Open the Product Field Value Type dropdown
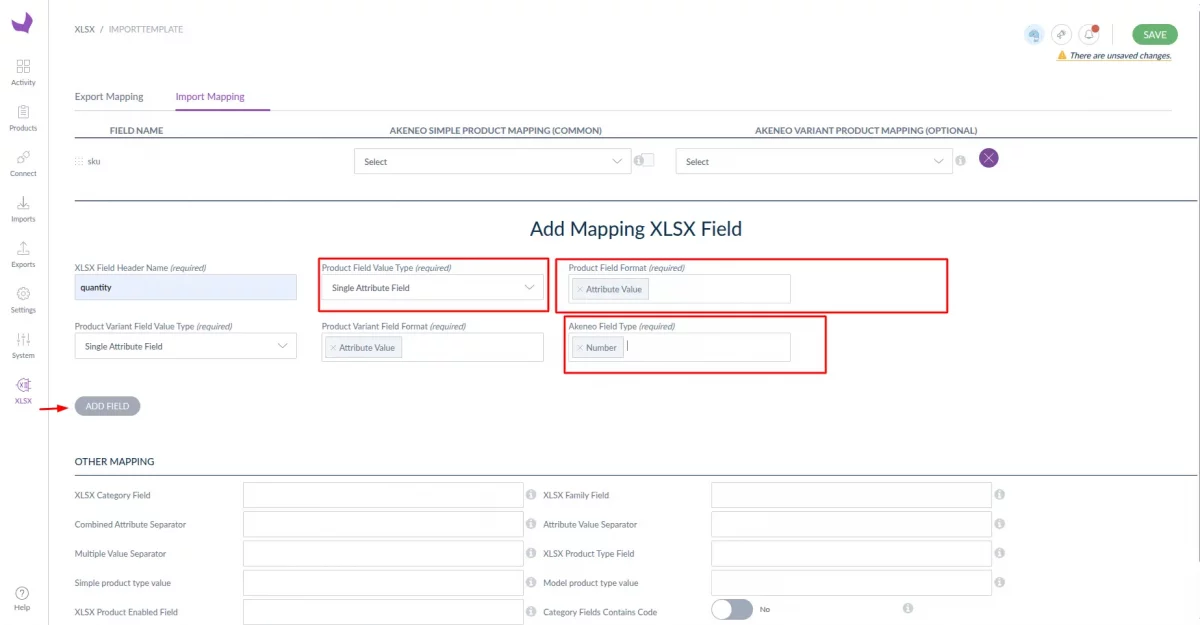 [x=432, y=288]
